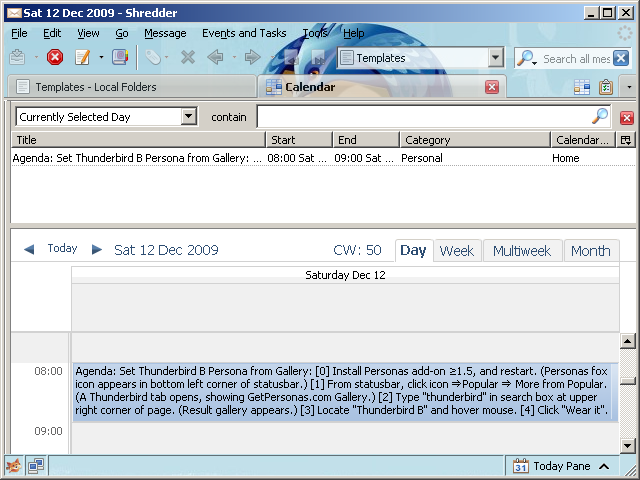Open the Address Book icon
This screenshot has width=640, height=480.
point(120,57)
